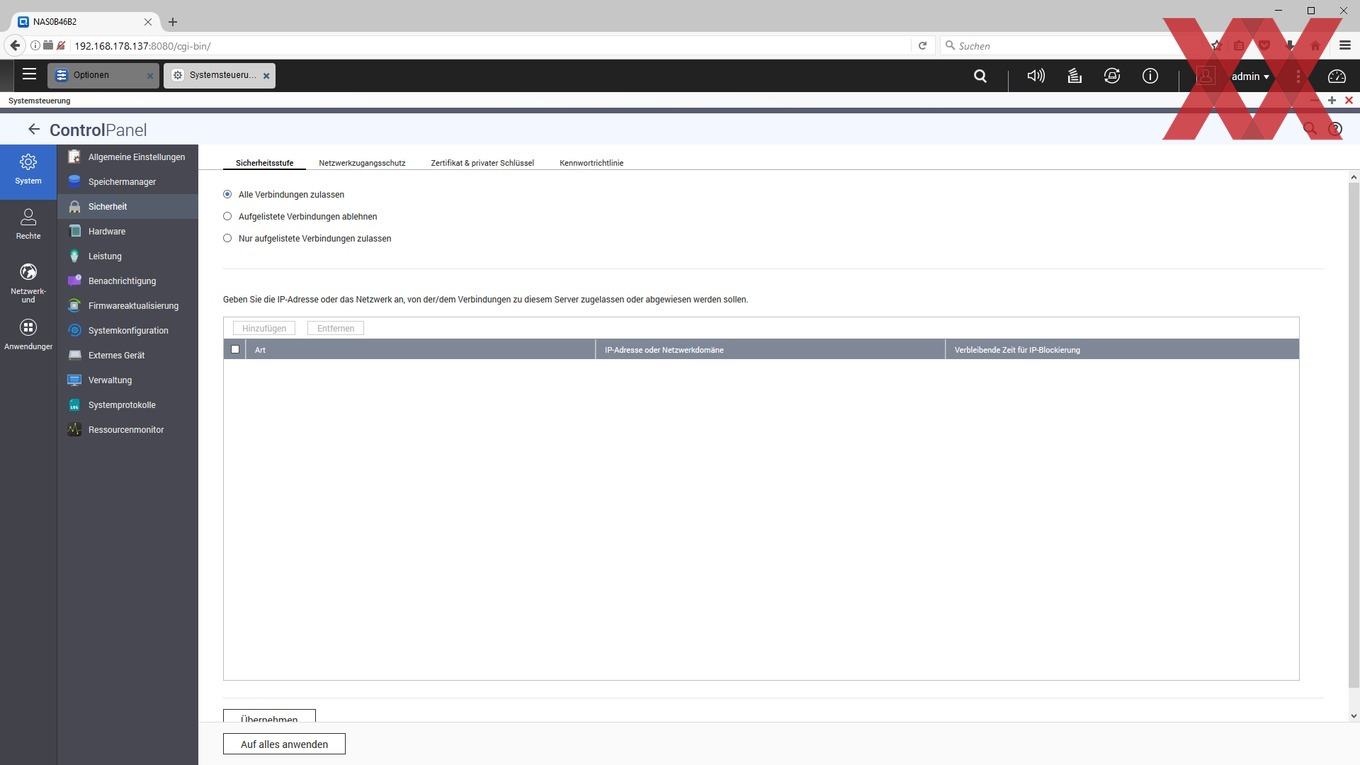1360x765 pixels.
Task: Open Hardware settings
Action: 128,231
